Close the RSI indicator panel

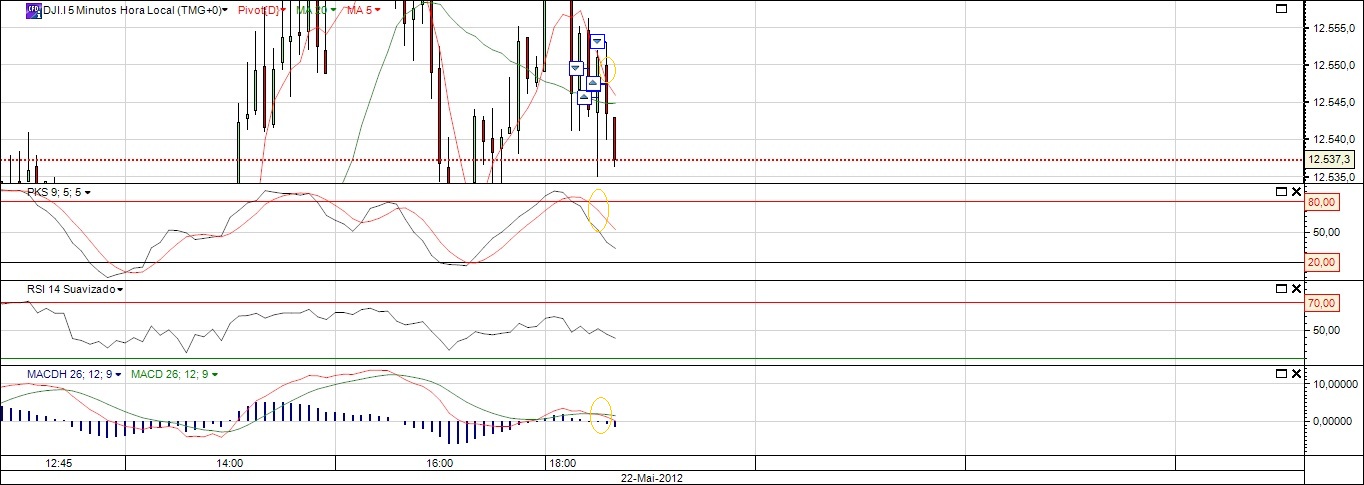[1296, 288]
